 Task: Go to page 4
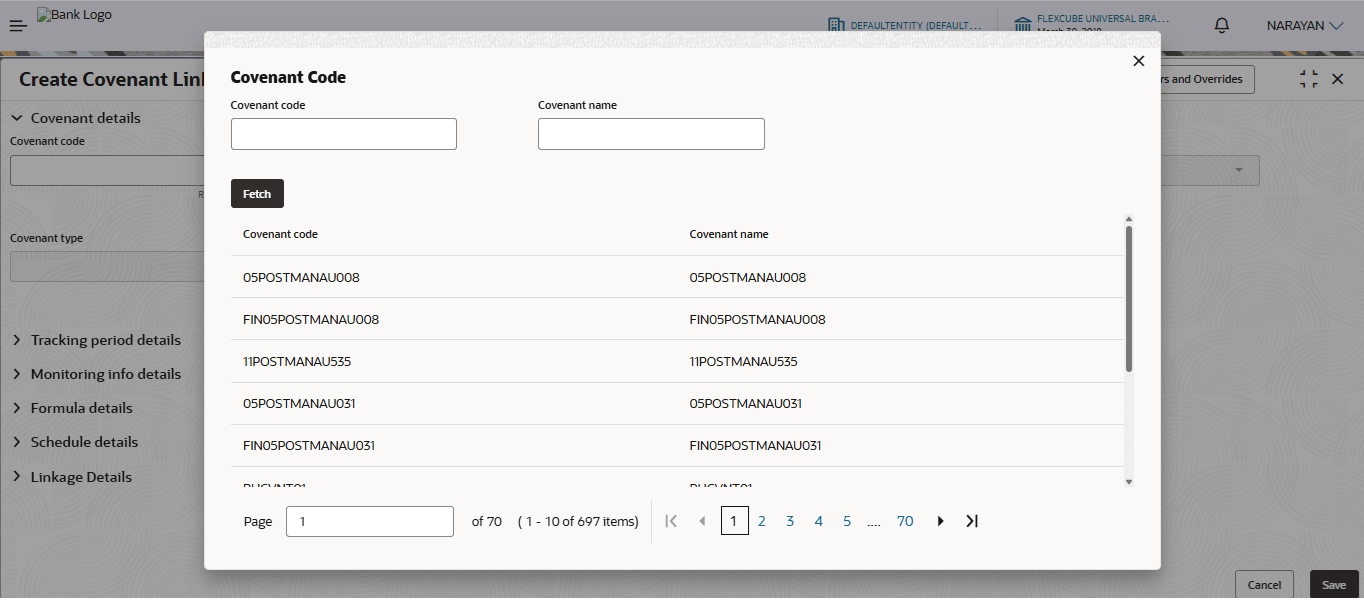(x=819, y=521)
